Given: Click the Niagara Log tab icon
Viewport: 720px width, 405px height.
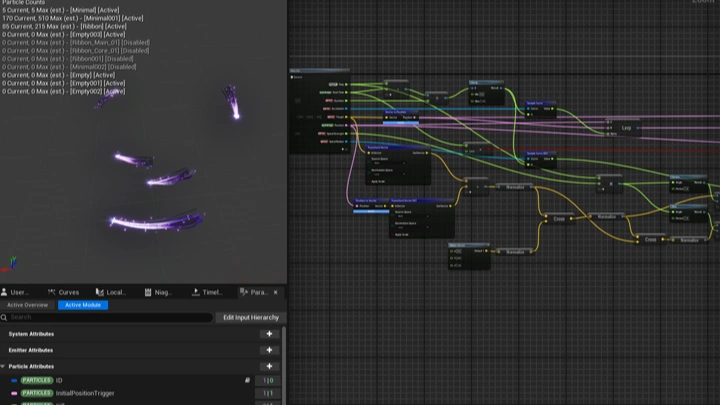Looking at the screenshot, I should 148,292.
